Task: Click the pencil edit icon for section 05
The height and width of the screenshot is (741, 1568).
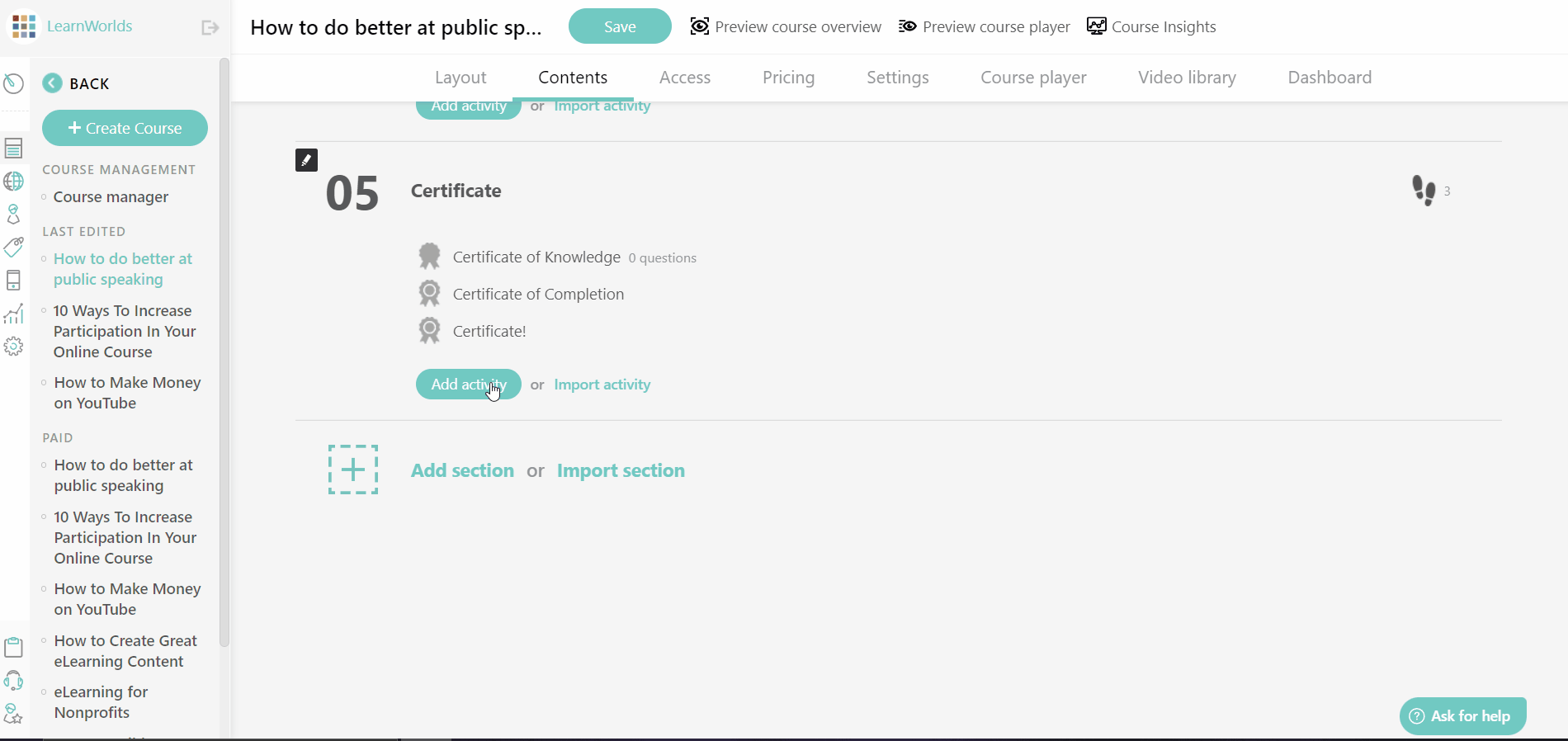Action: click(306, 160)
